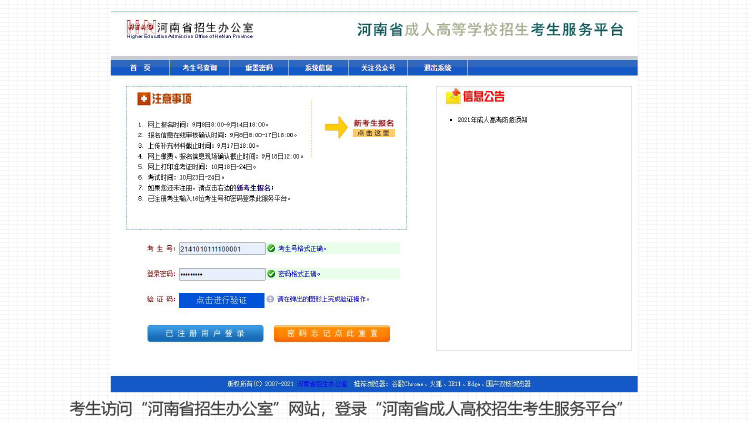
Task: Click the info icon next to verification hint
Action: click(x=270, y=299)
